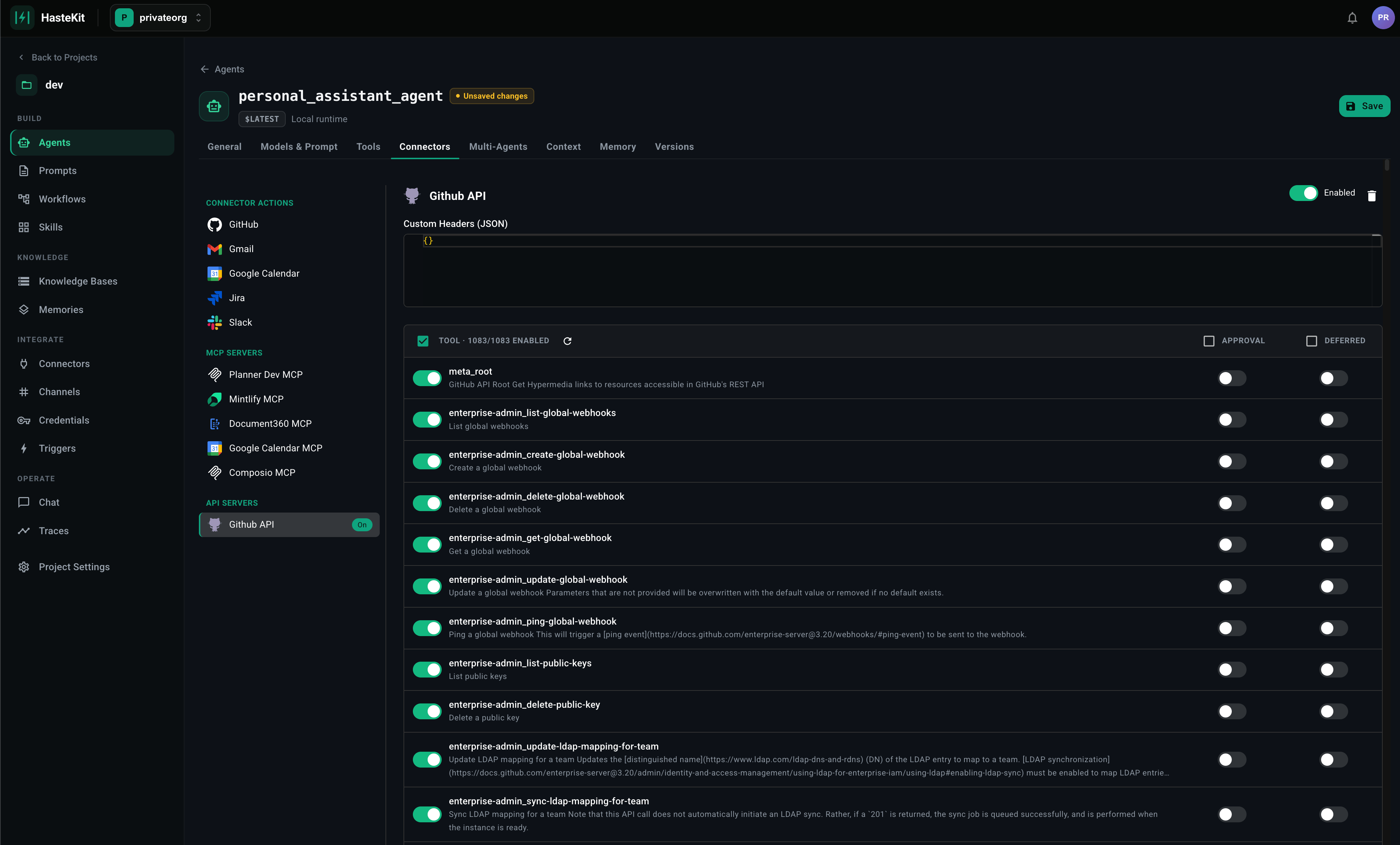Open the Credentials section
This screenshot has height=845, width=1400.
pyautogui.click(x=92, y=420)
